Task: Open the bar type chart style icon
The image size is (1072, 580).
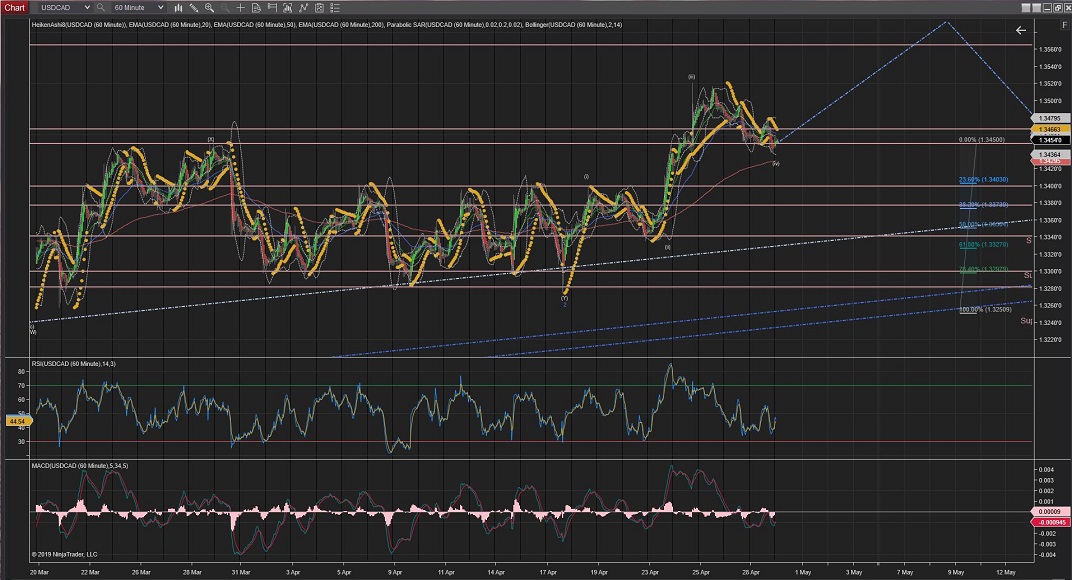Action: click(x=180, y=7)
